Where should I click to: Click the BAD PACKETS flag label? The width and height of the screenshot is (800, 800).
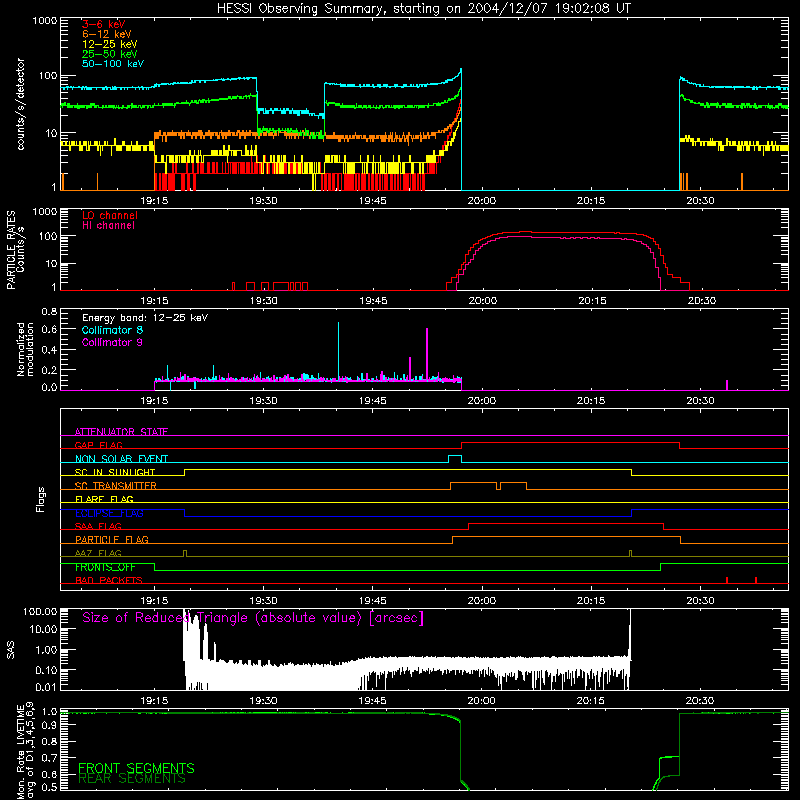point(109,580)
